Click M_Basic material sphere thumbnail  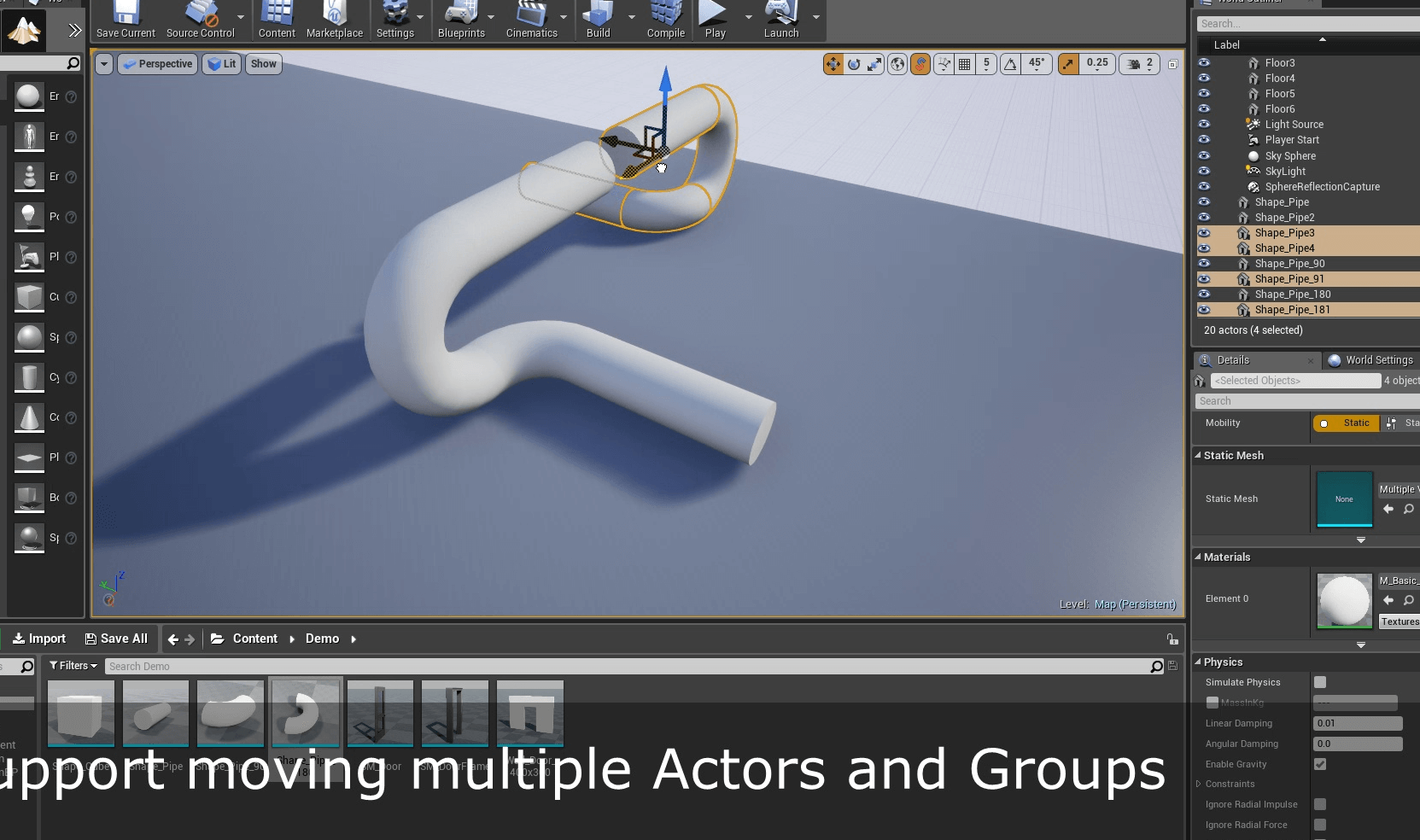coord(1344,601)
